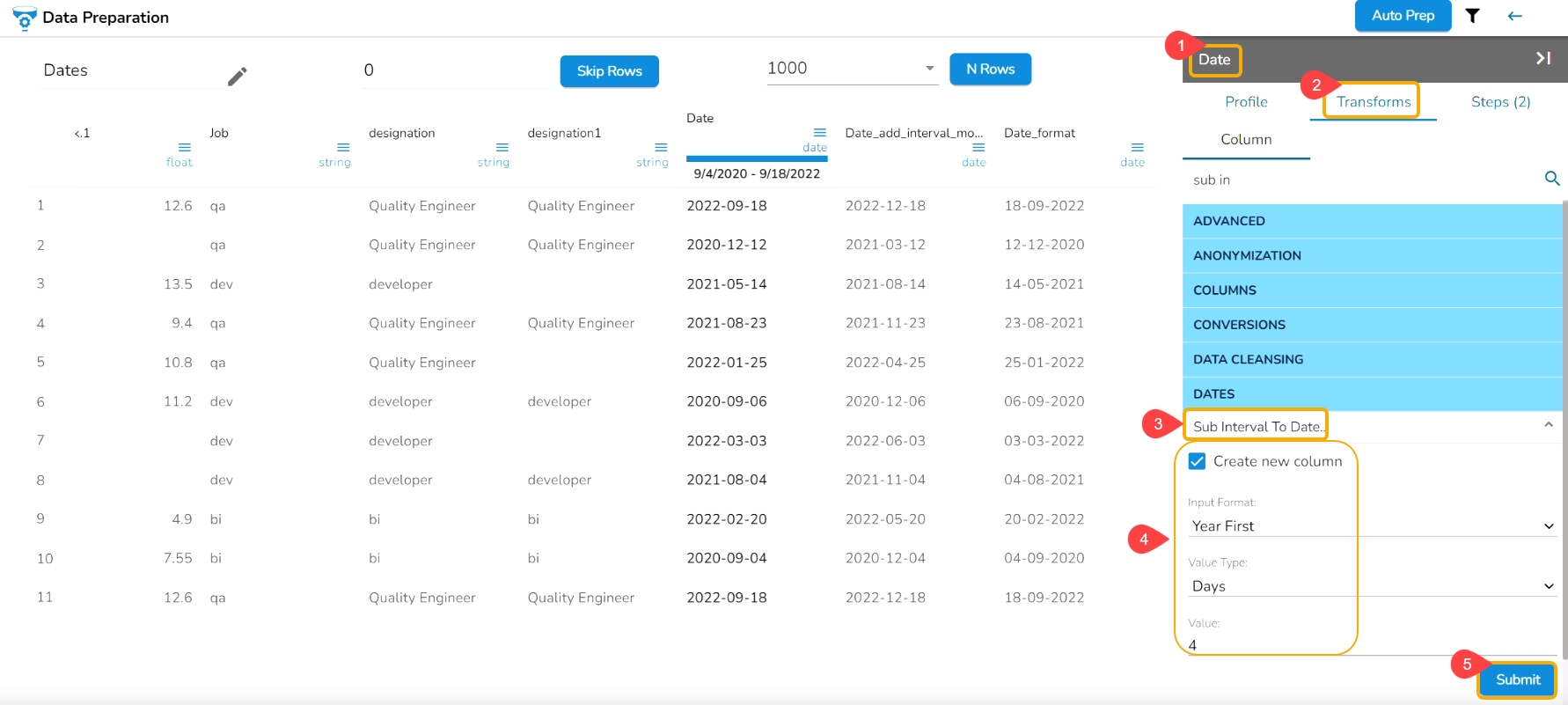
Task: Open the Steps (2) tab
Action: pyautogui.click(x=1500, y=102)
